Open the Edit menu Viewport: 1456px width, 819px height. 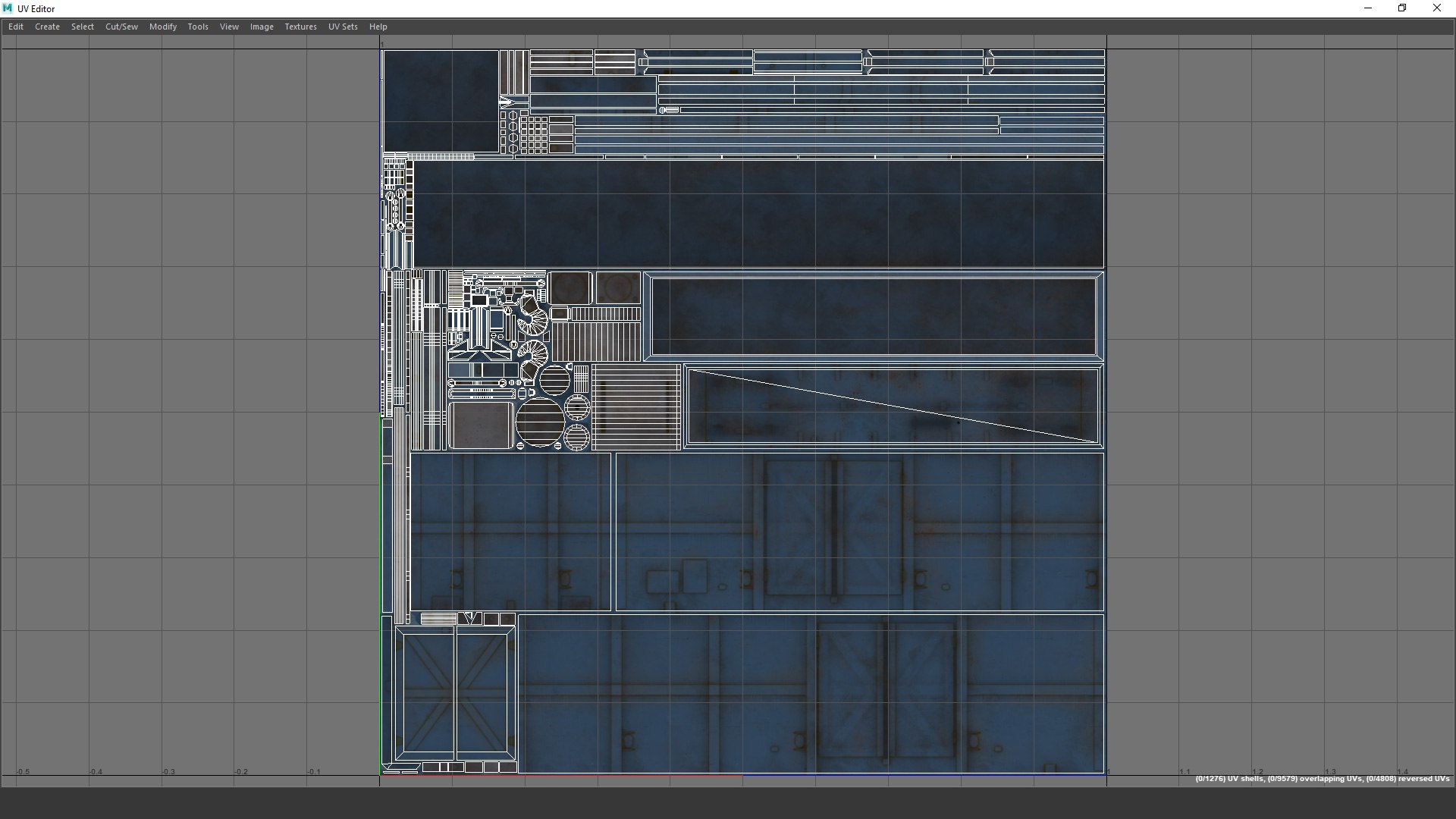click(x=16, y=27)
